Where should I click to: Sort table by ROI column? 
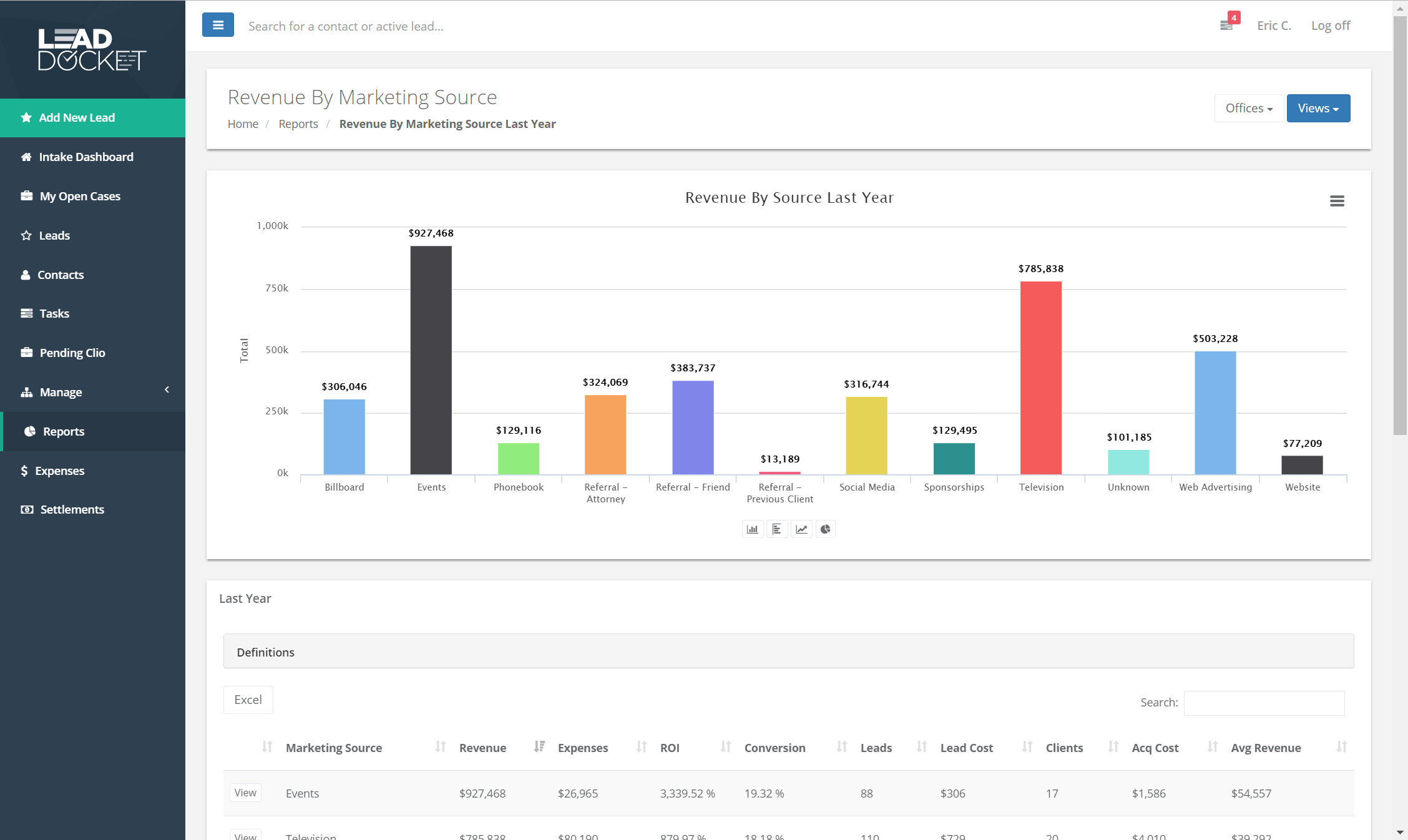(x=670, y=748)
